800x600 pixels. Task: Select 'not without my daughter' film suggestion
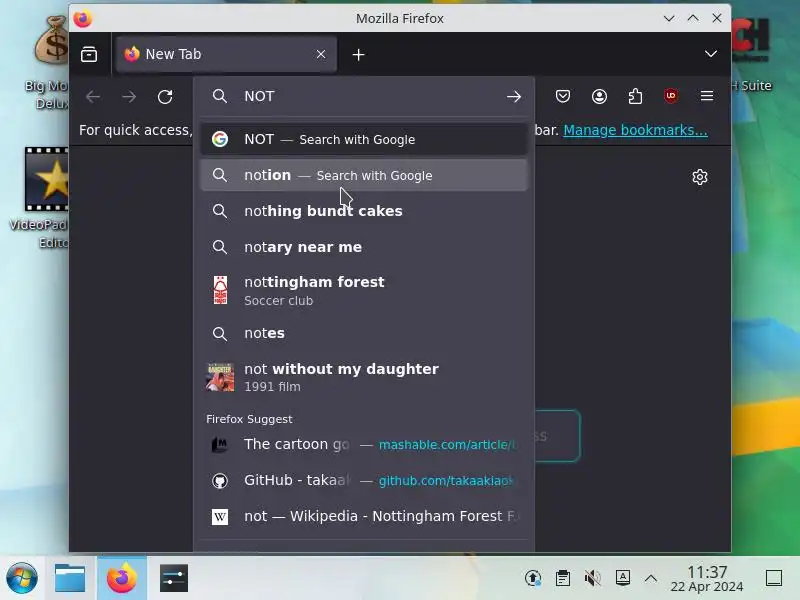coord(364,377)
